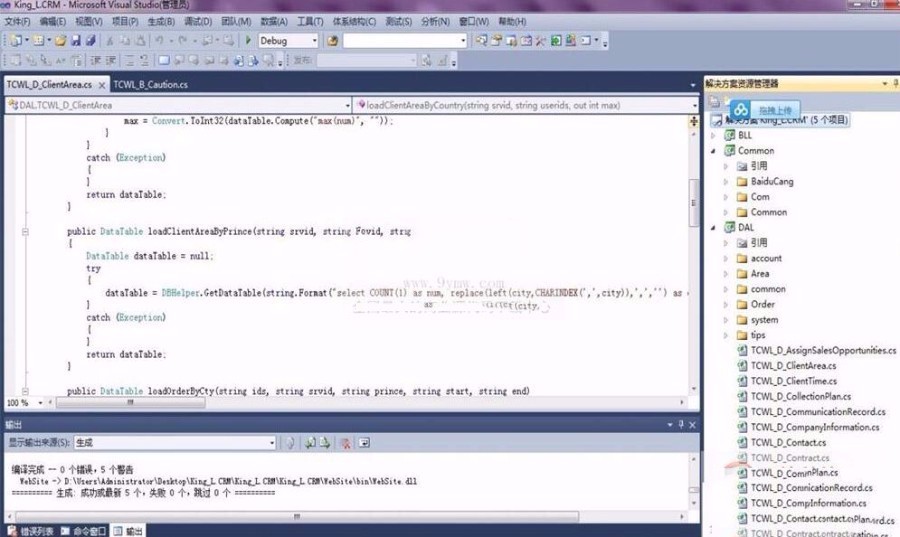Viewport: 900px width, 537px height.
Task: Click the editor split-window handle
Action: pyautogui.click(x=693, y=121)
